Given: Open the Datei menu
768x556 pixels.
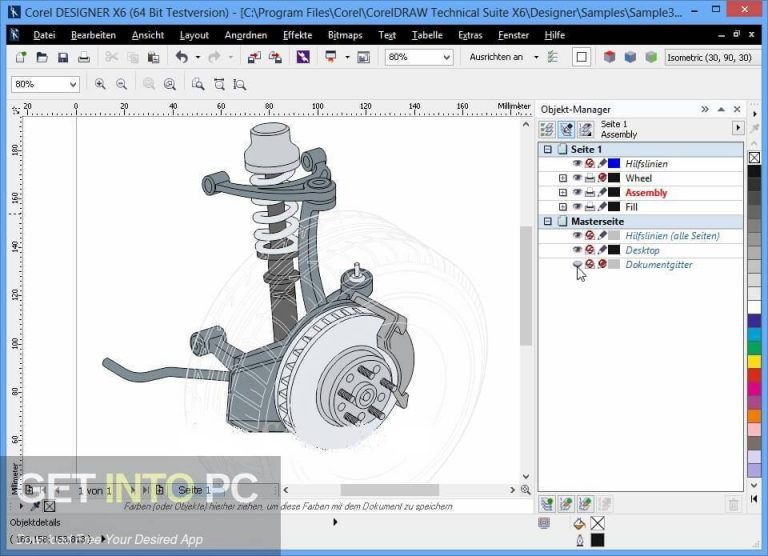Looking at the screenshot, I should coord(44,35).
